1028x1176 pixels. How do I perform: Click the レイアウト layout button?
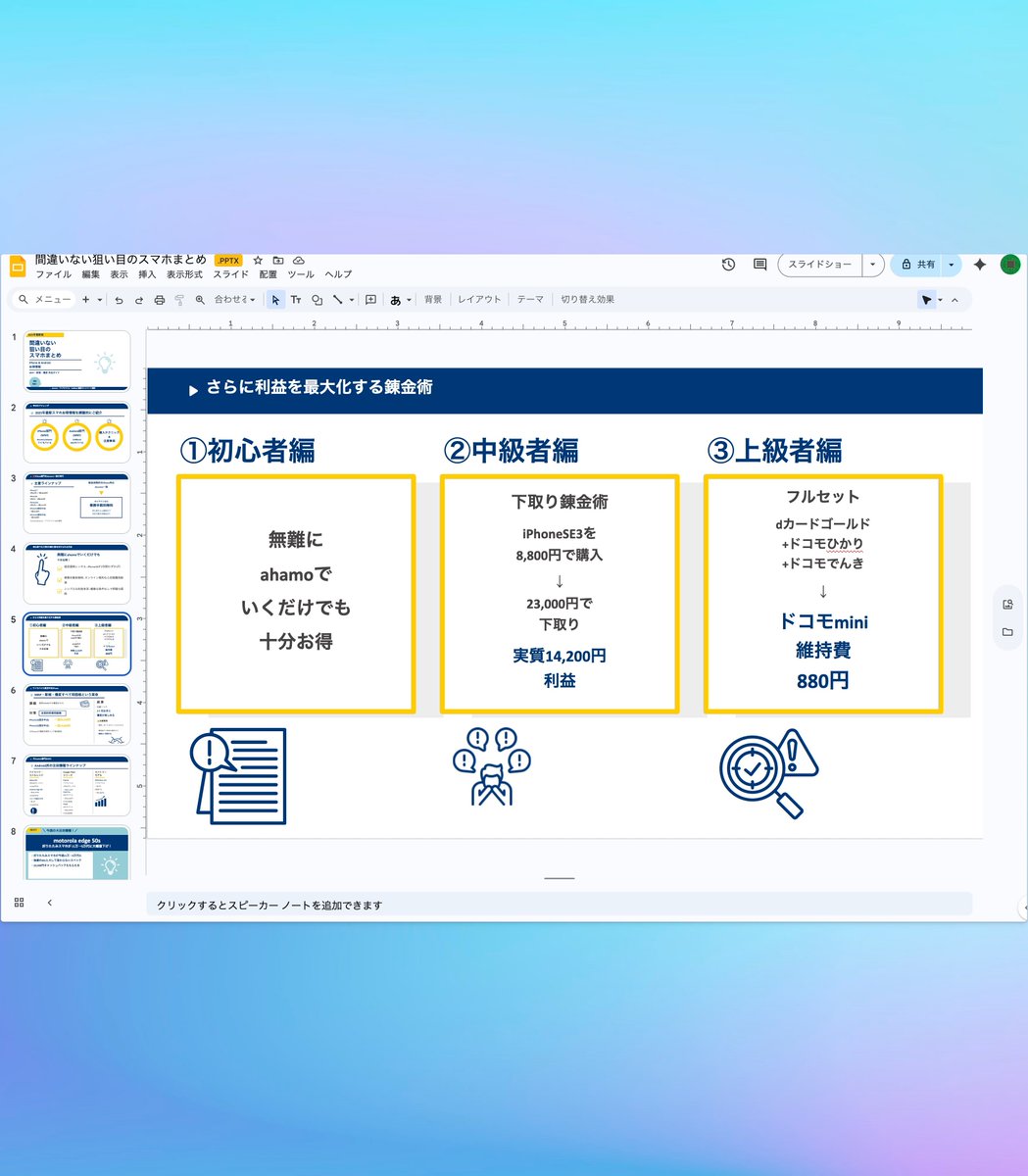tap(479, 300)
